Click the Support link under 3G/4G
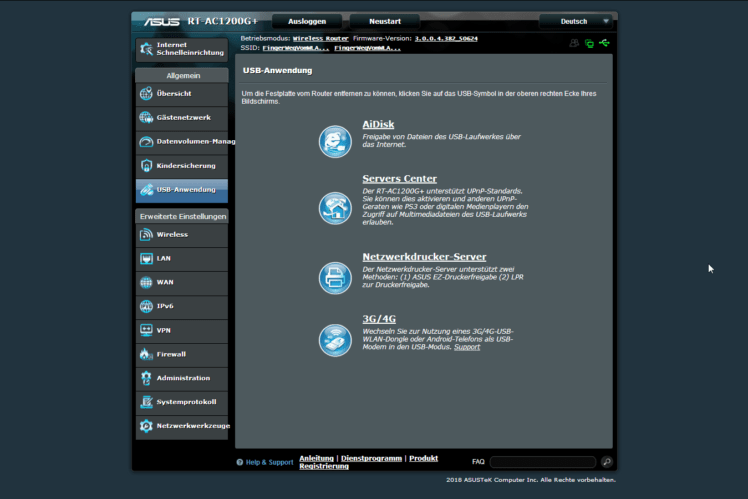This screenshot has width=748, height=499. tap(467, 347)
